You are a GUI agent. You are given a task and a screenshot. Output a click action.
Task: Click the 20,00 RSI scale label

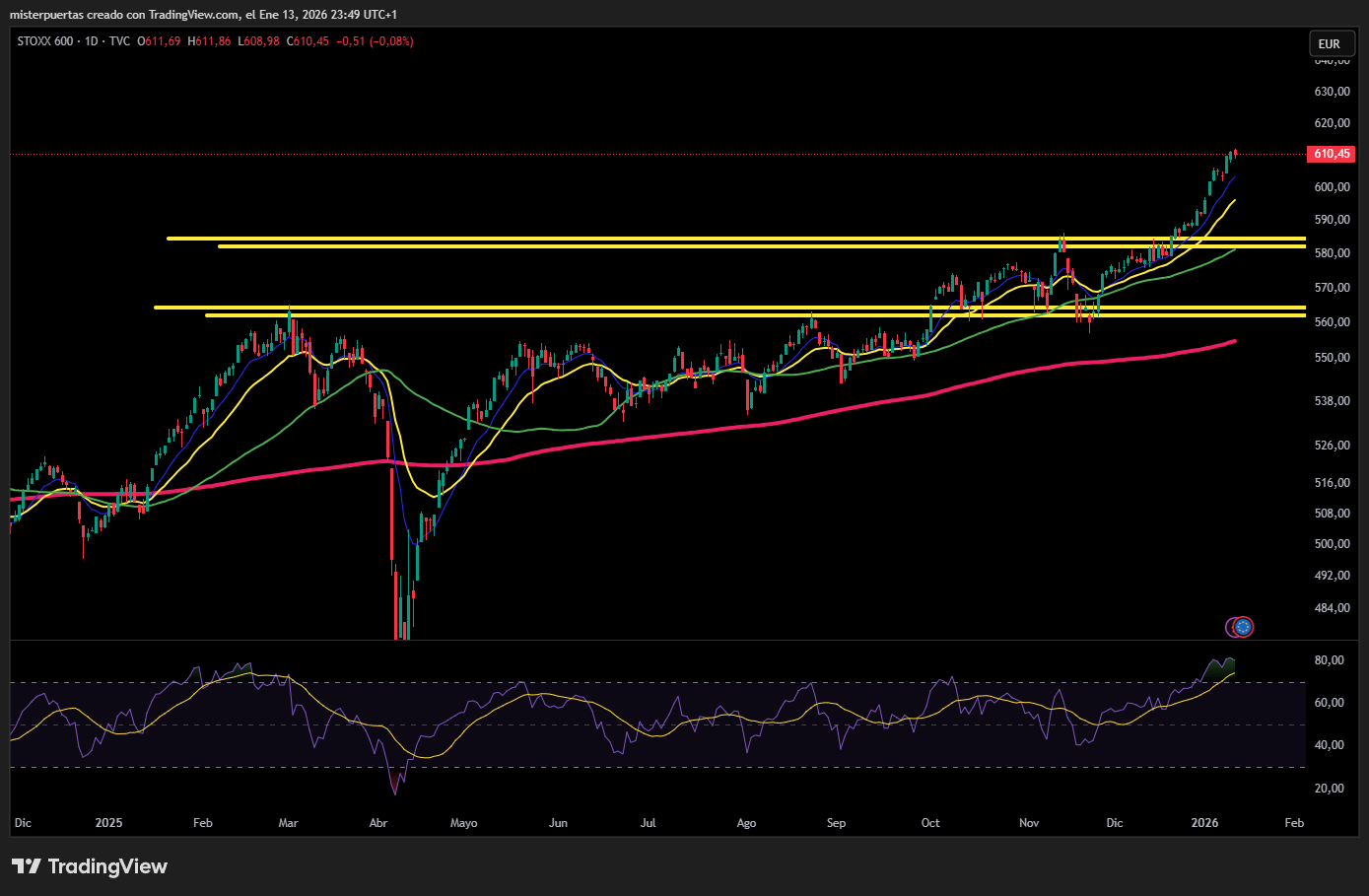tap(1330, 789)
